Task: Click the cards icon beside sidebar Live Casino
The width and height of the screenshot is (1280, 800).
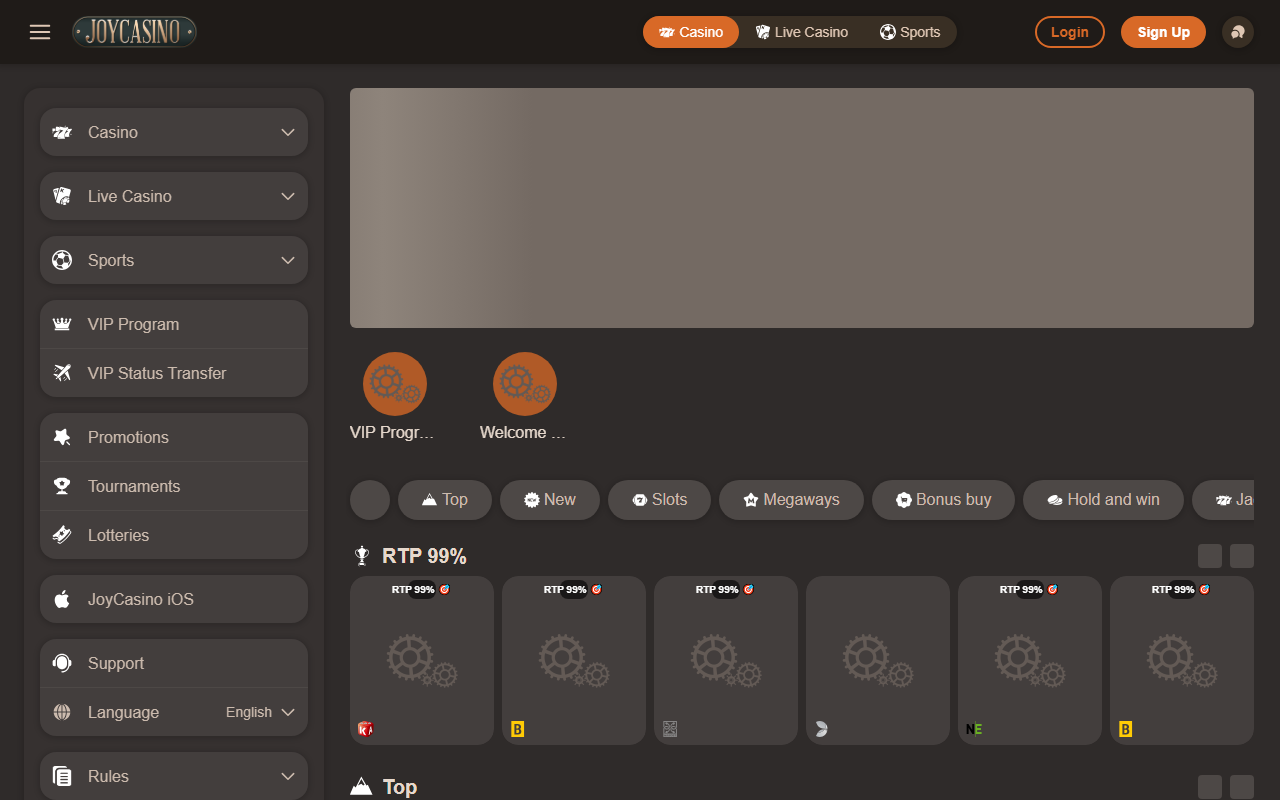Action: pyautogui.click(x=62, y=196)
